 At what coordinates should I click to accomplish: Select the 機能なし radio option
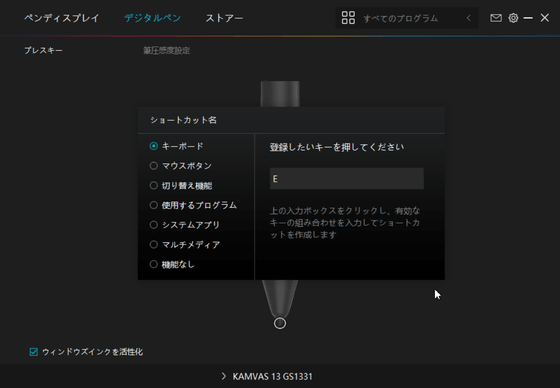[154, 264]
